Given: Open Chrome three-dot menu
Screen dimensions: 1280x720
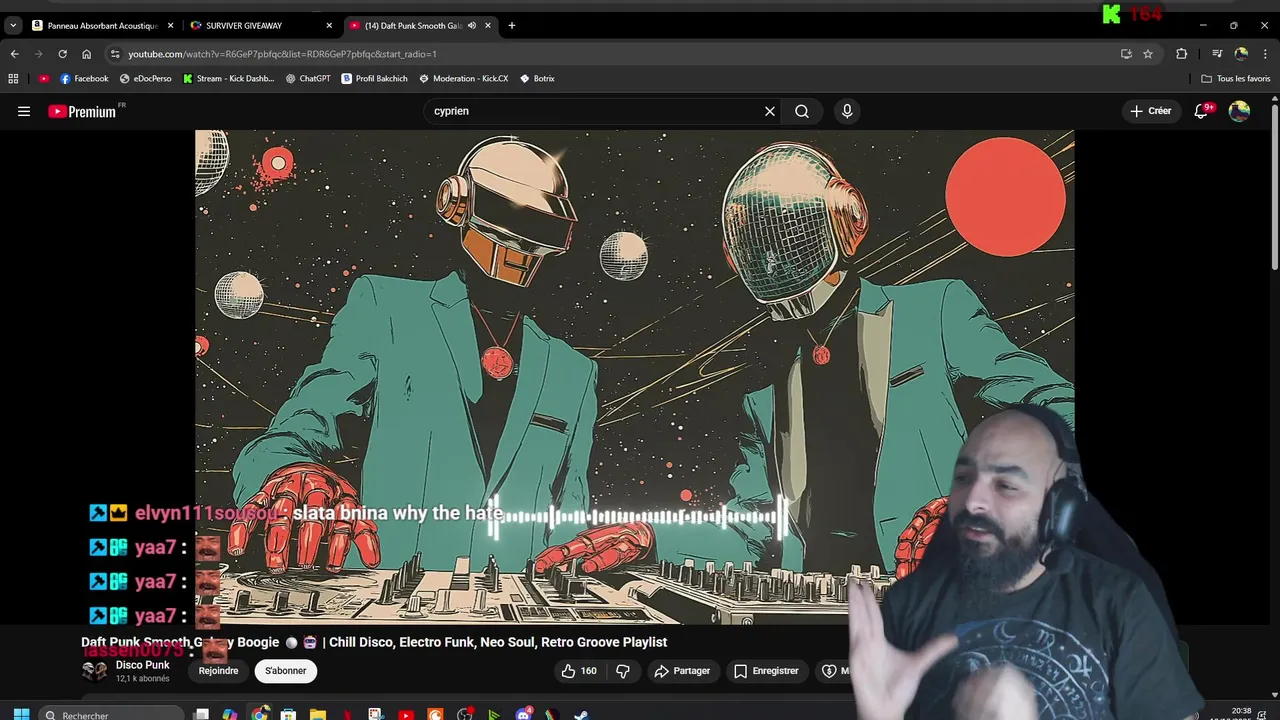Looking at the screenshot, I should 1265,54.
